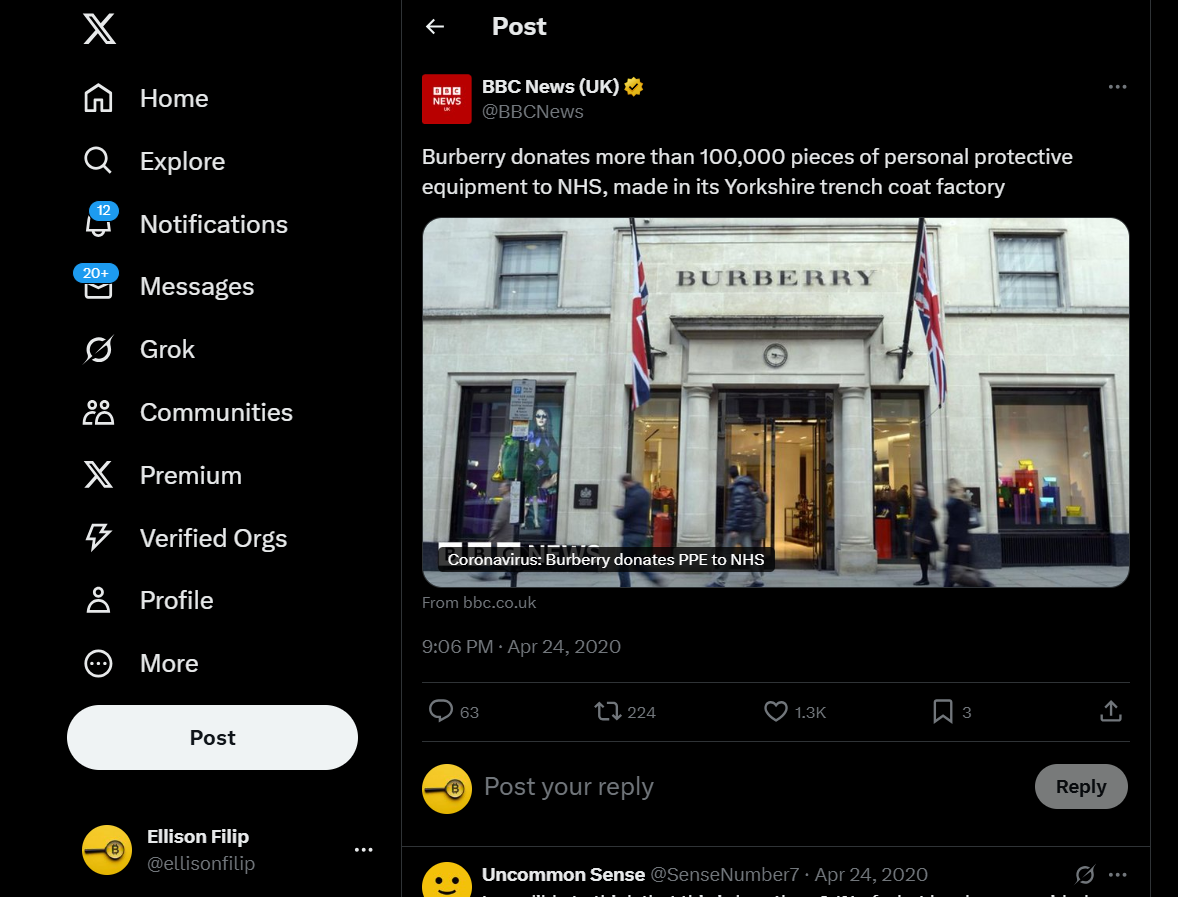This screenshot has width=1178, height=897.
Task: Open Messages envelope in sidebar
Action: pos(98,286)
